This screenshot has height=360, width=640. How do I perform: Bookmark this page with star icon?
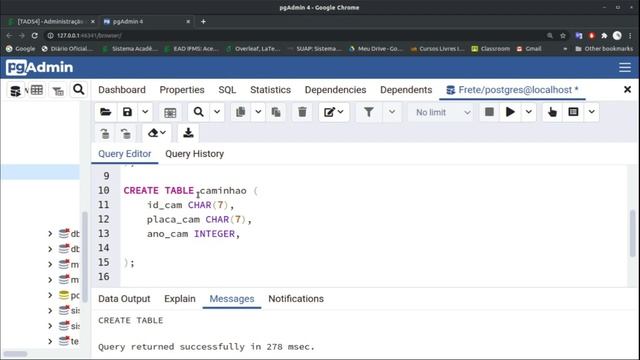tap(563, 36)
